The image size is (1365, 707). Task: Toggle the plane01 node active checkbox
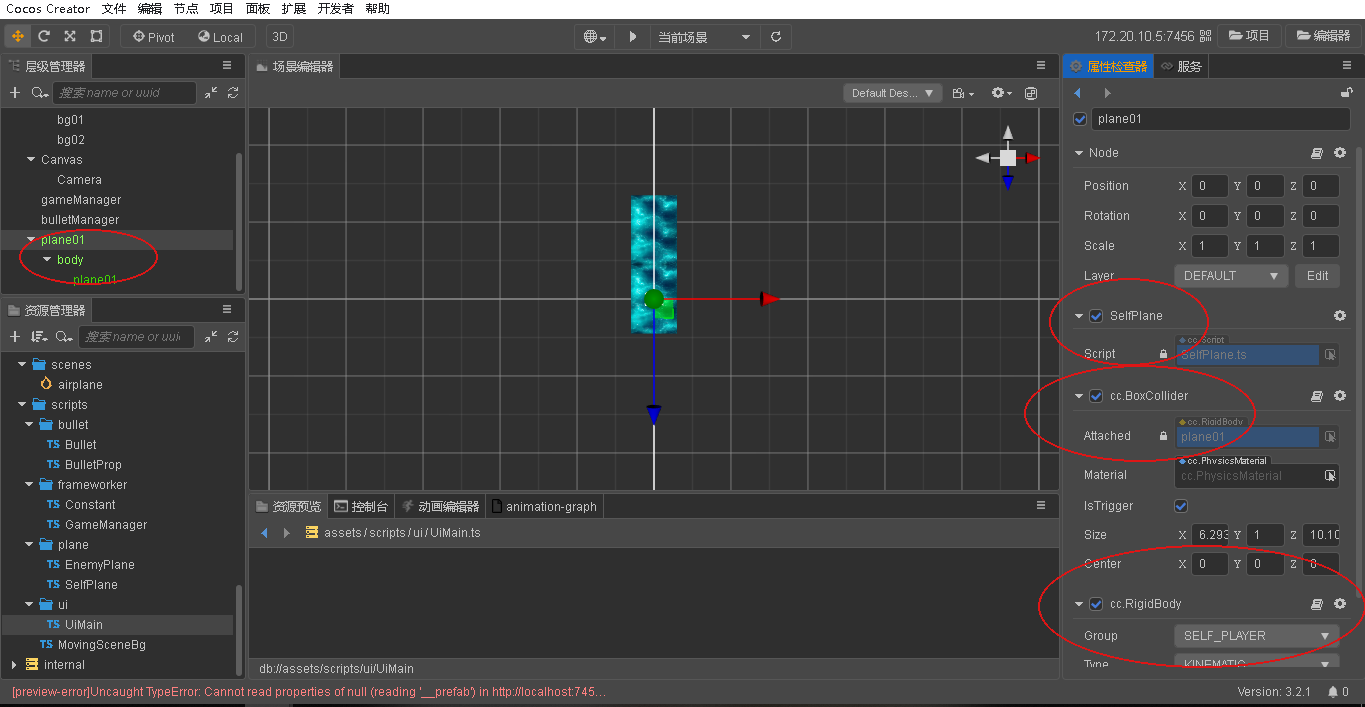tap(1080, 119)
